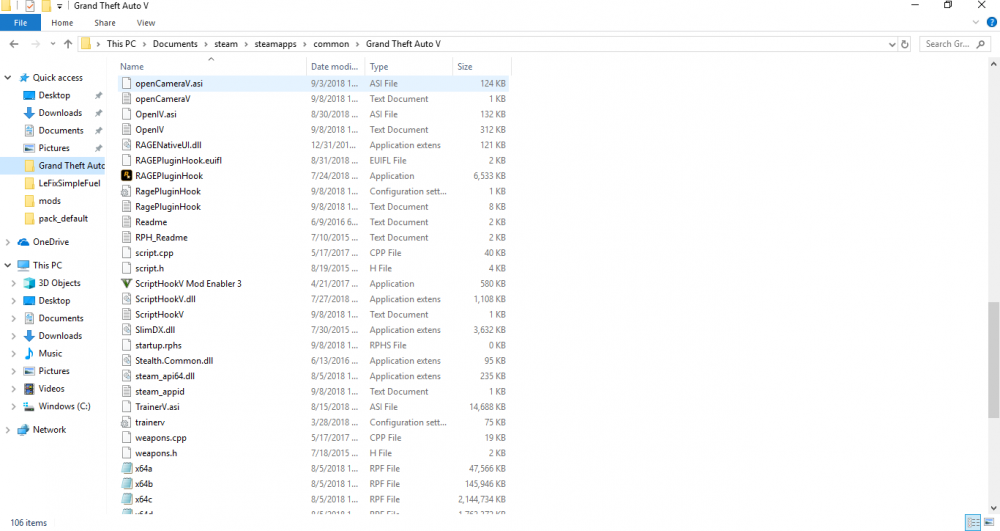Click Documents in the address path
Viewport: 1000px width, 531px height.
(x=175, y=44)
